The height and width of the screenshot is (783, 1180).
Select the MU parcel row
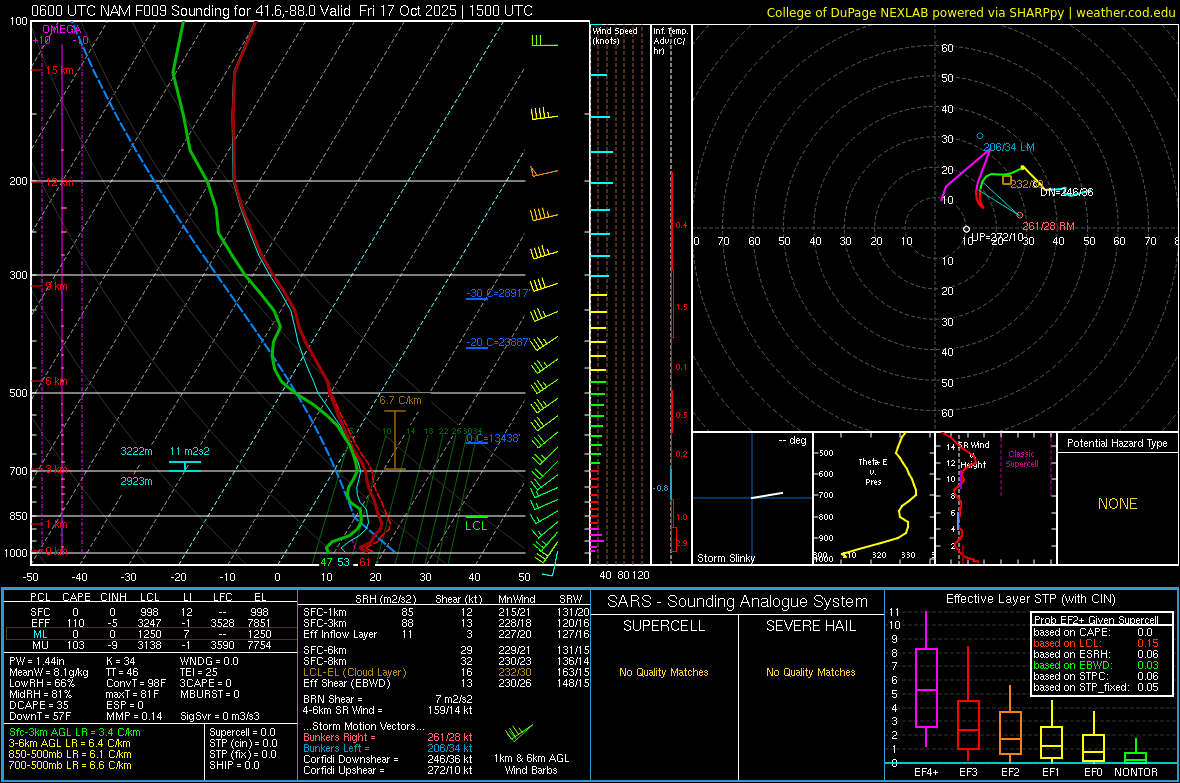coord(151,644)
